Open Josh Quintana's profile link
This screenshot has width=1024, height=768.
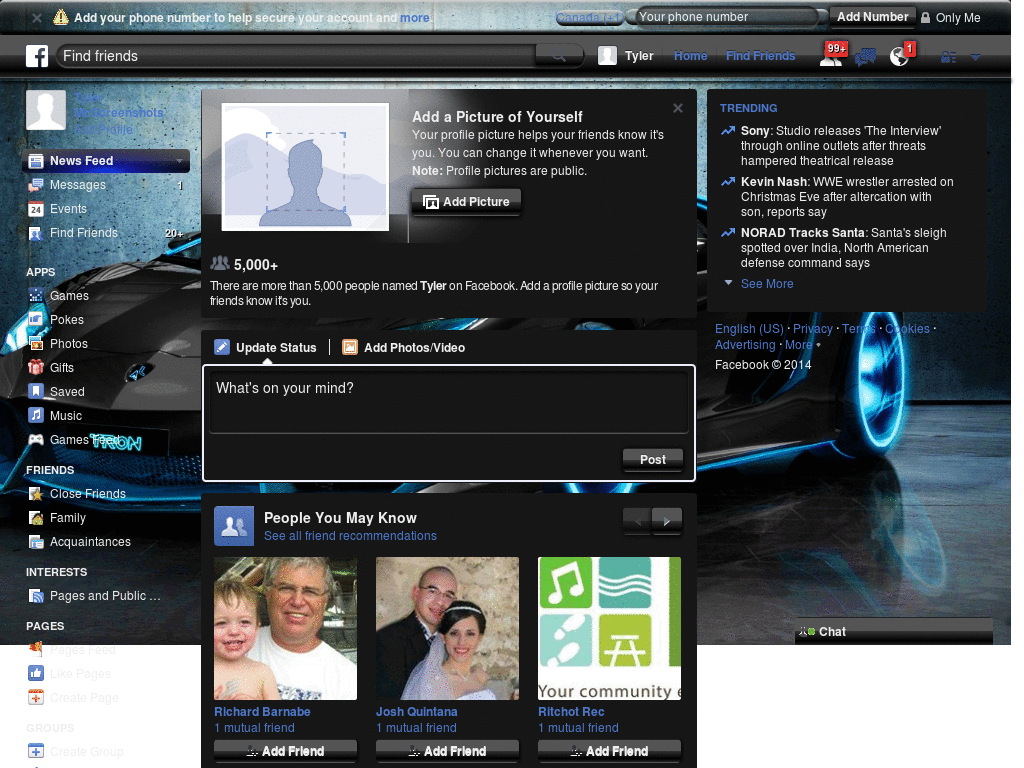(x=417, y=712)
